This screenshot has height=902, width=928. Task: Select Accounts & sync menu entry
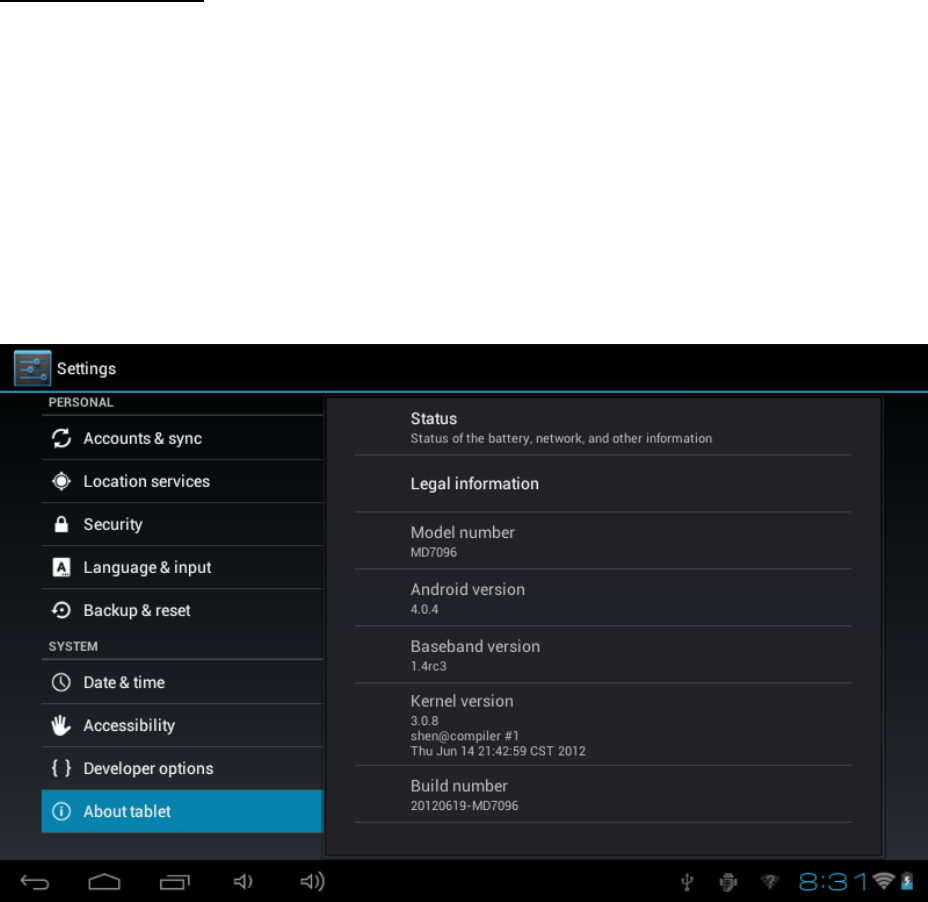182,438
